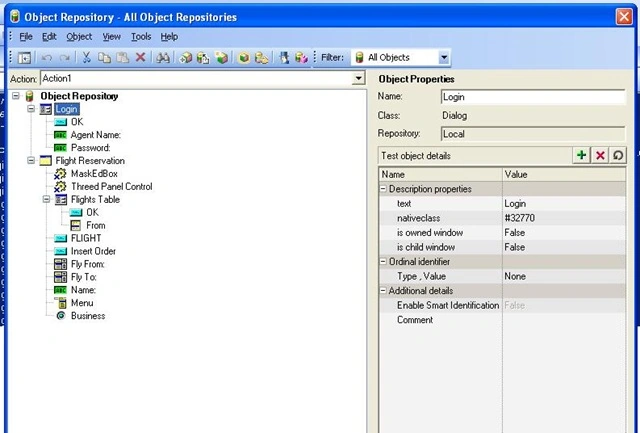
Task: Click the red X remove property button
Action: point(600,155)
